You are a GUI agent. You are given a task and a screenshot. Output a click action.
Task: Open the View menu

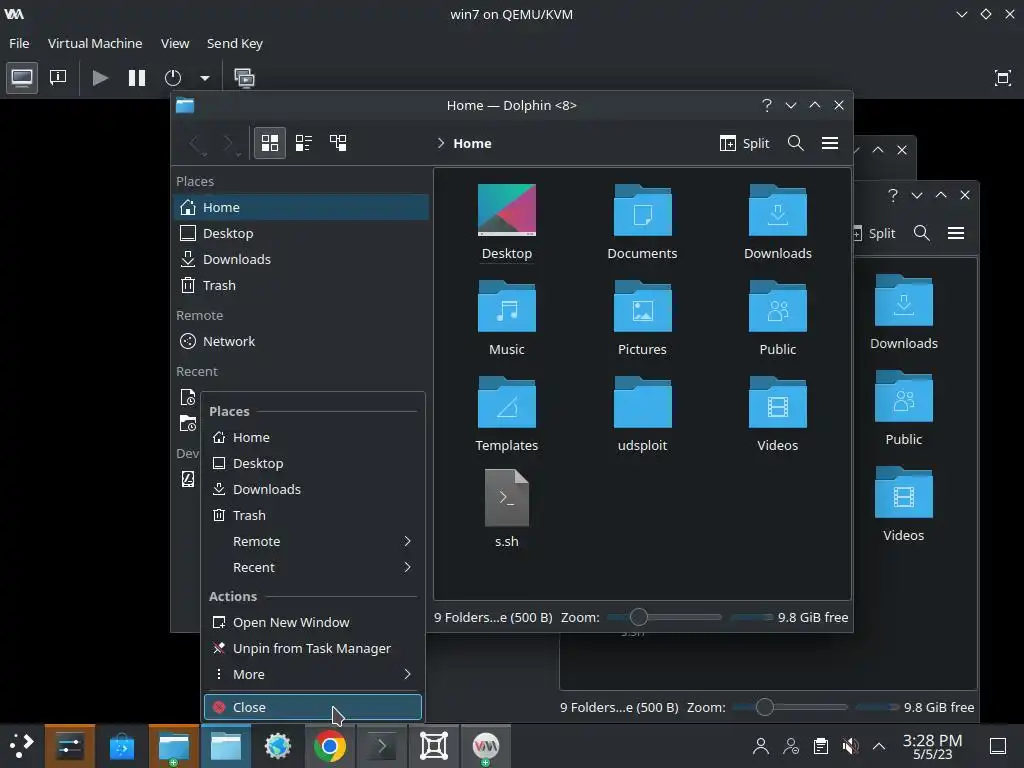[175, 43]
